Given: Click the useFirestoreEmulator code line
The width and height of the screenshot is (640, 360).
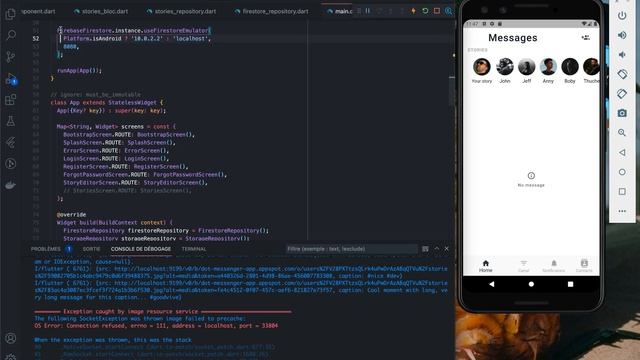Looking at the screenshot, I should click(x=134, y=30).
